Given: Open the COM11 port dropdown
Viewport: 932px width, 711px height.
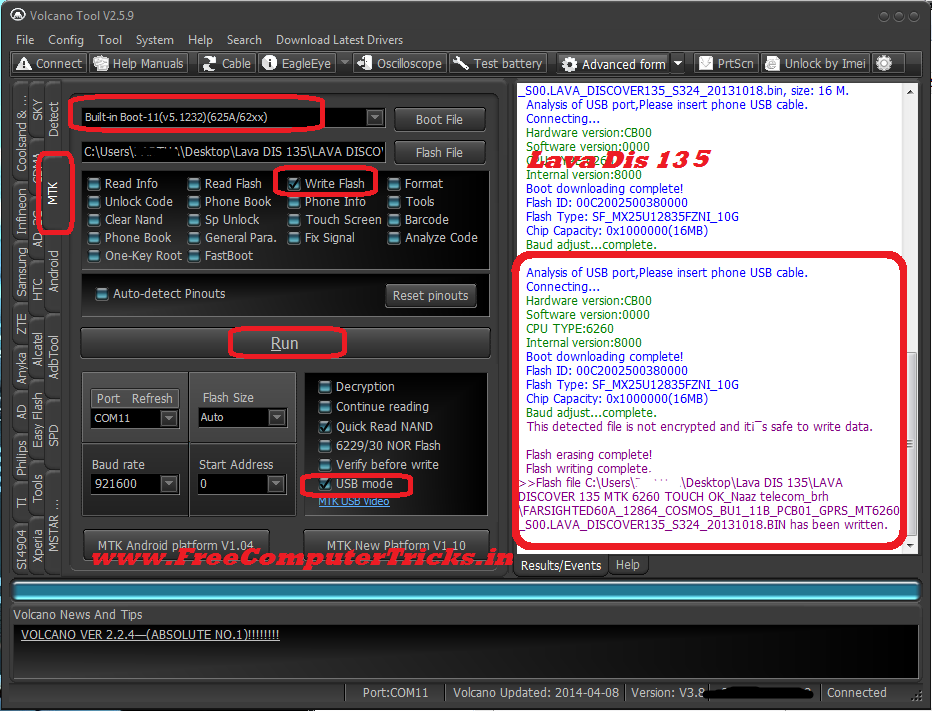Looking at the screenshot, I should point(169,418).
